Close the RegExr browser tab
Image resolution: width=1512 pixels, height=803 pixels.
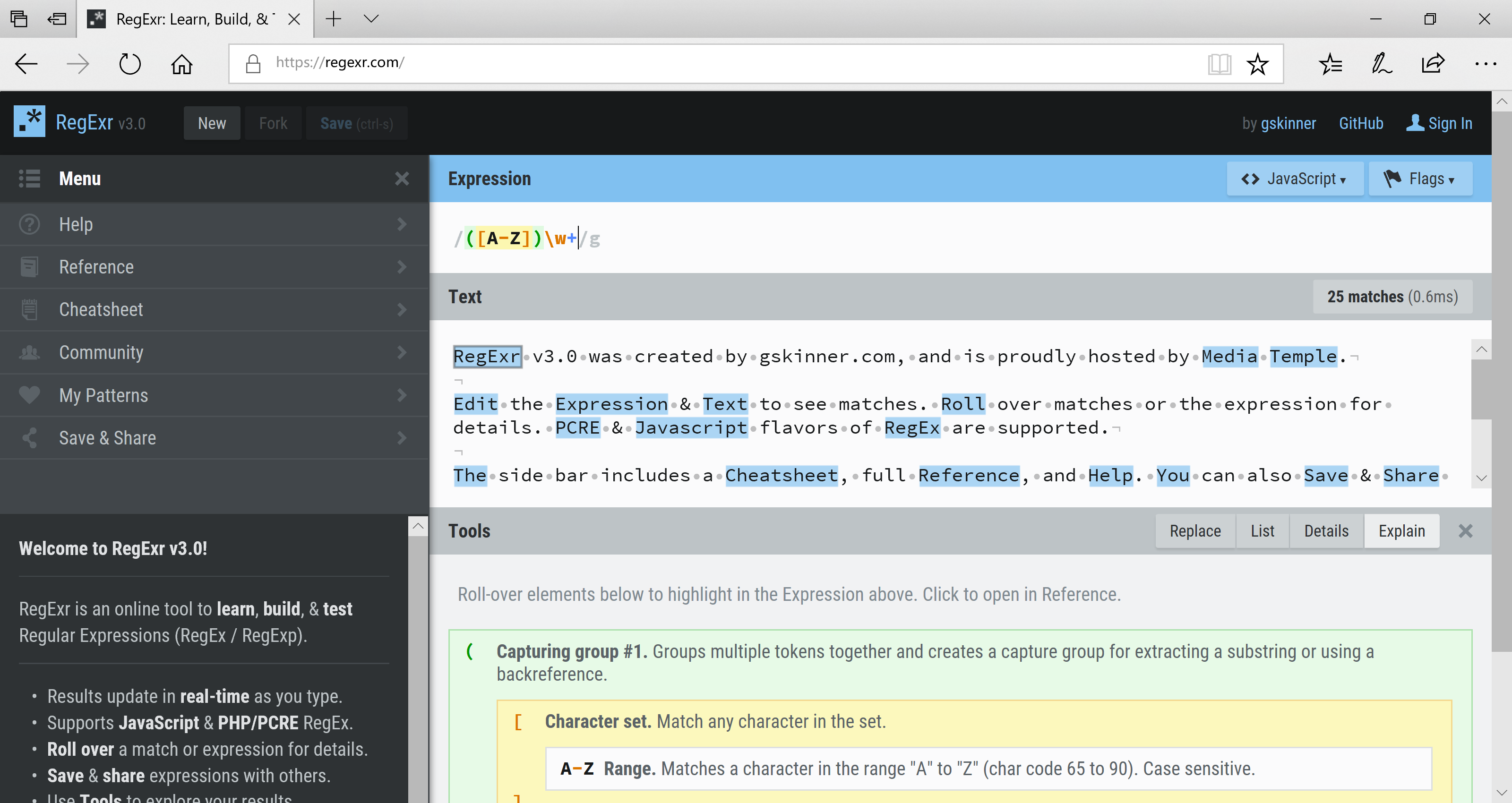[x=294, y=19]
